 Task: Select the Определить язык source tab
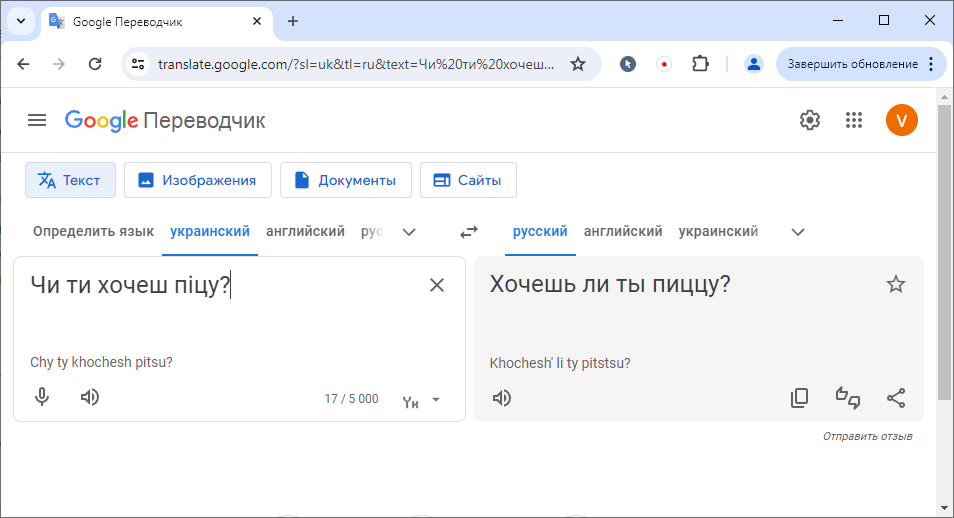(x=93, y=232)
